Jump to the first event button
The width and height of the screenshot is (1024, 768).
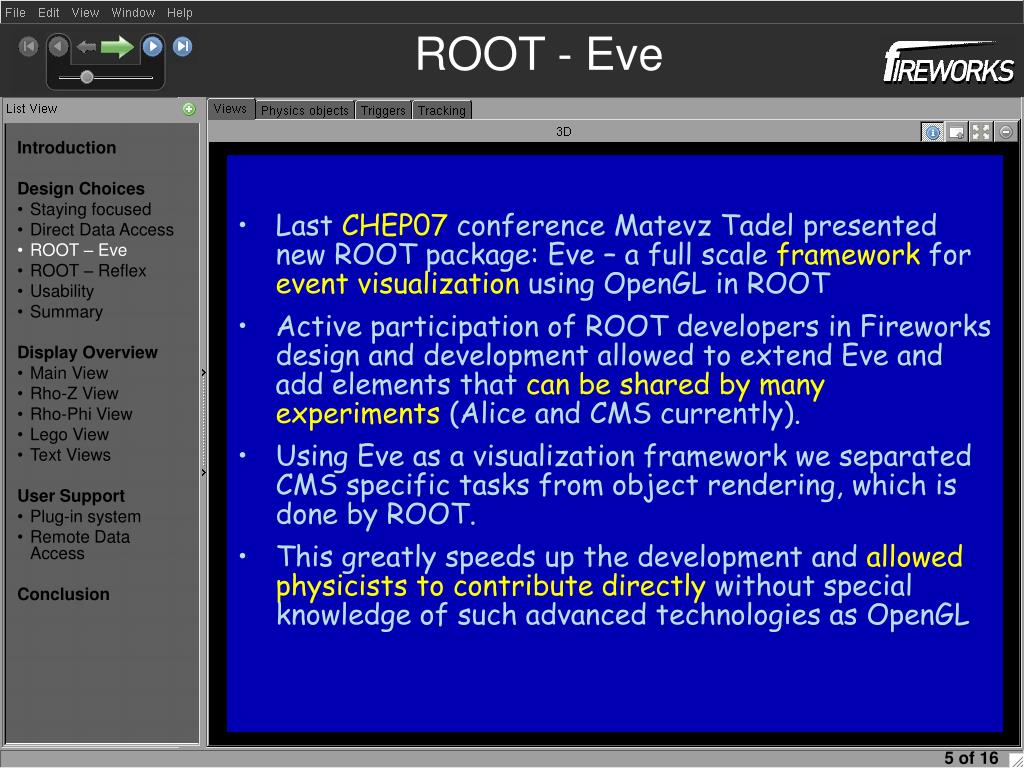[x=29, y=46]
